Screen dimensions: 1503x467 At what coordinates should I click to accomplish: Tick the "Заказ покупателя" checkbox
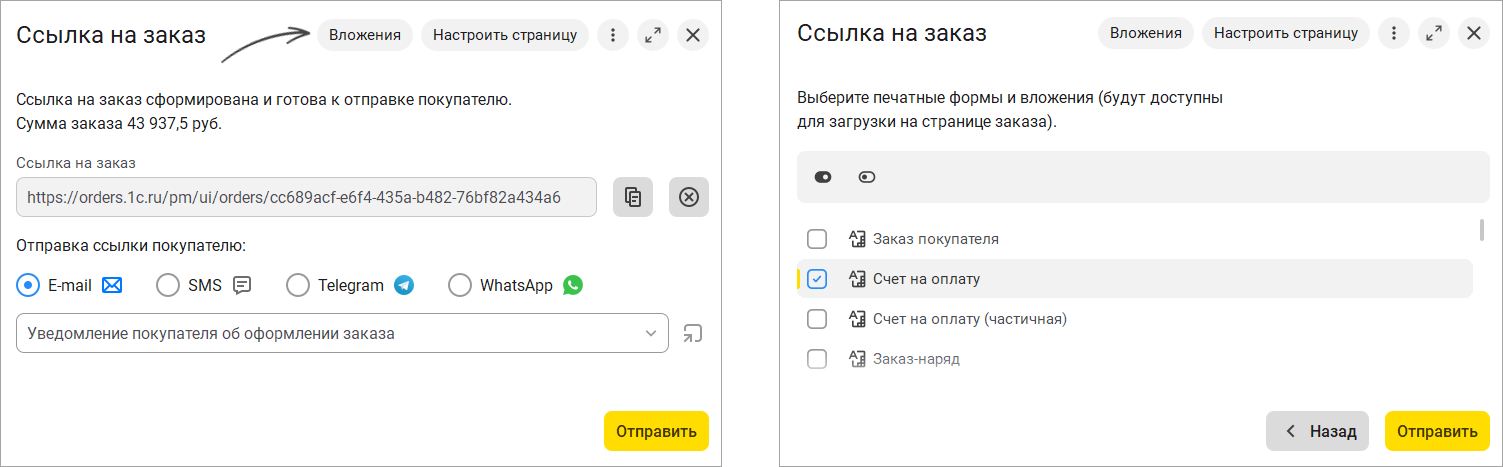pos(817,239)
